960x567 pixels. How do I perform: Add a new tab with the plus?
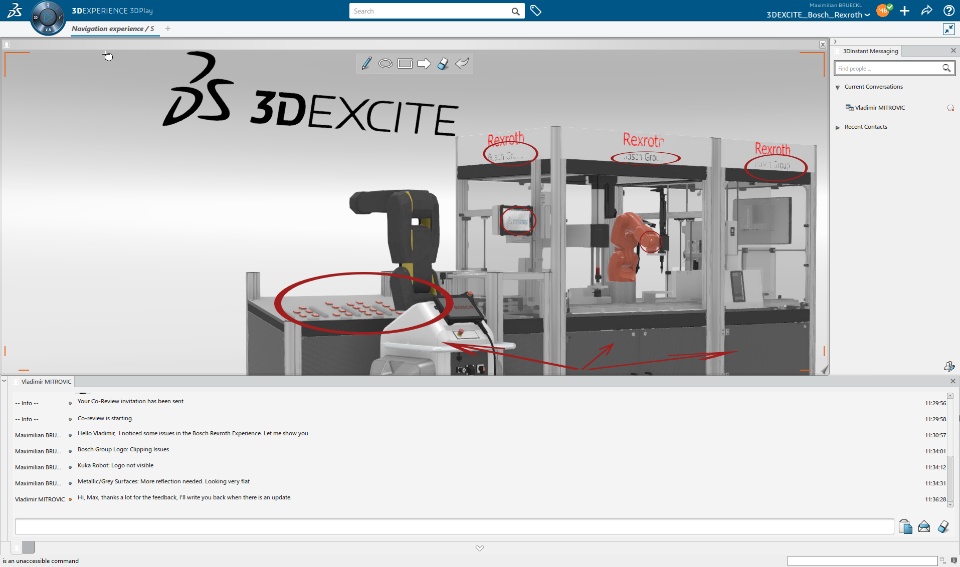coord(168,29)
